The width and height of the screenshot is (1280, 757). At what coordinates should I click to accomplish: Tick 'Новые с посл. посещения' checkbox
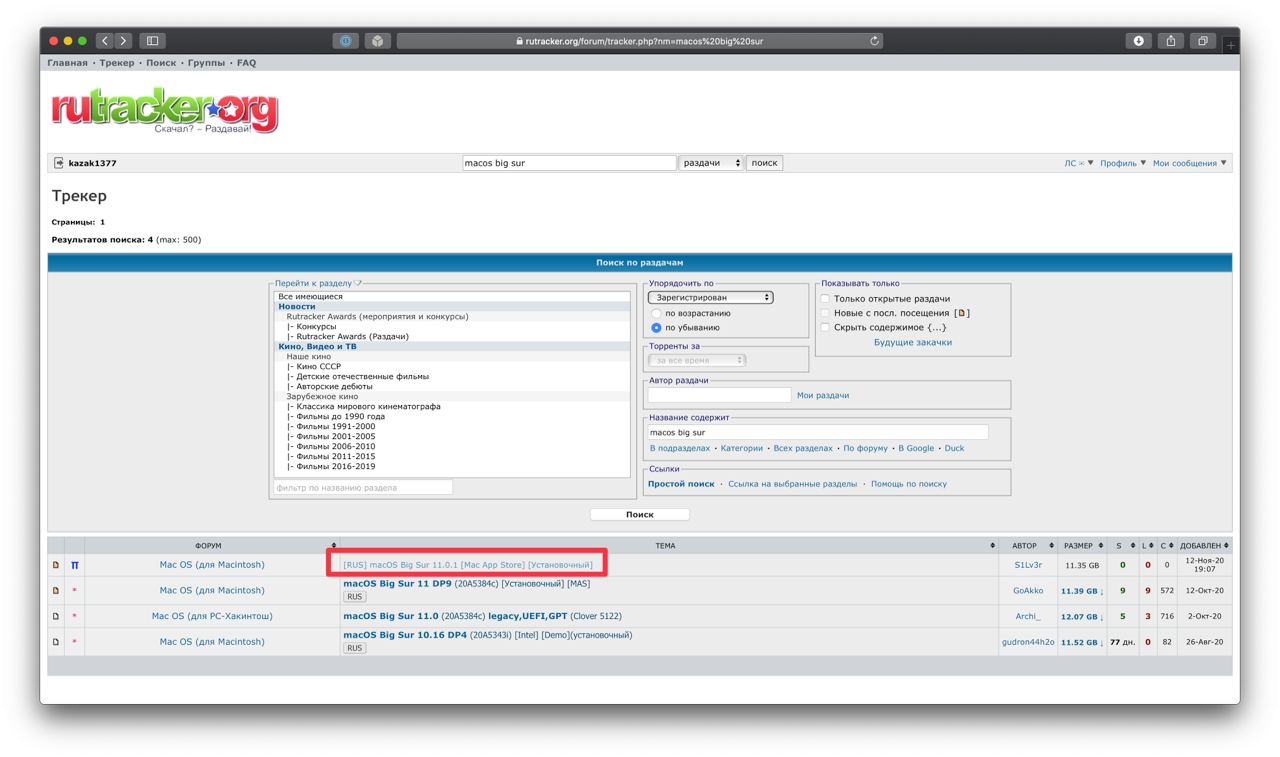pos(825,313)
